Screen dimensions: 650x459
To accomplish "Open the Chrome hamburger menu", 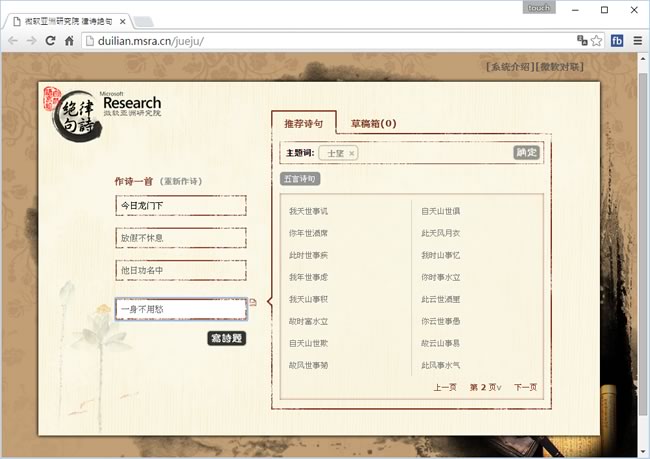I will coord(637,41).
